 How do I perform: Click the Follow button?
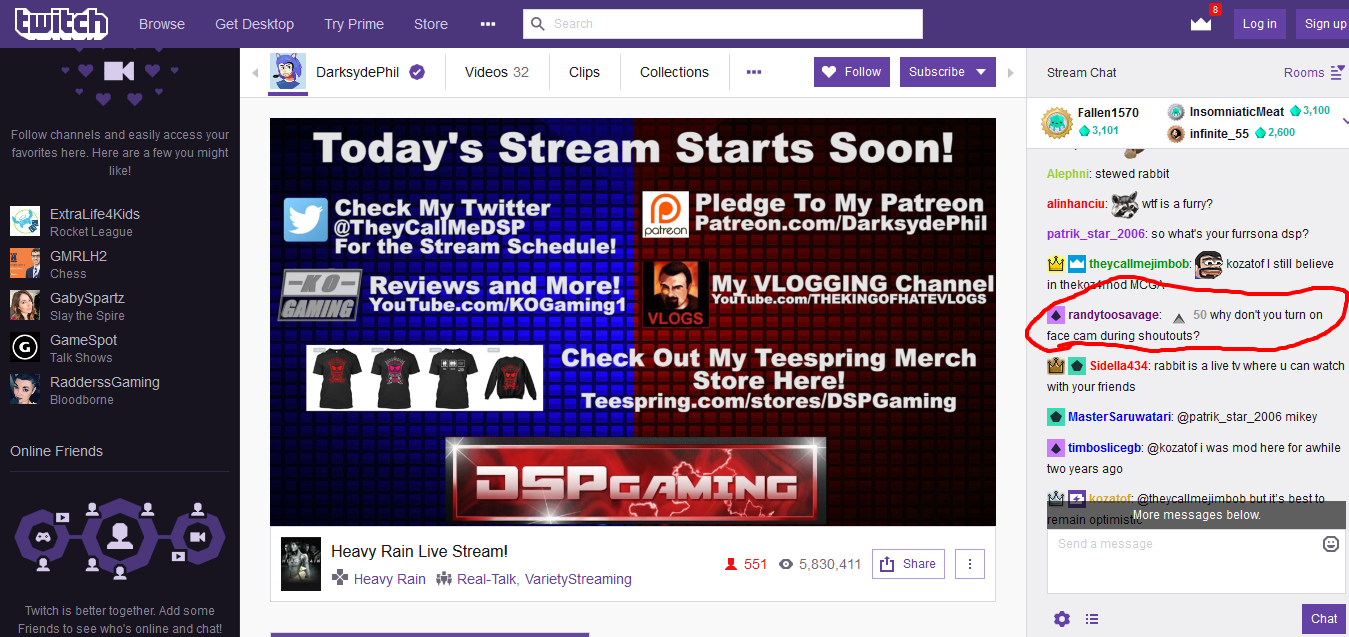point(852,72)
